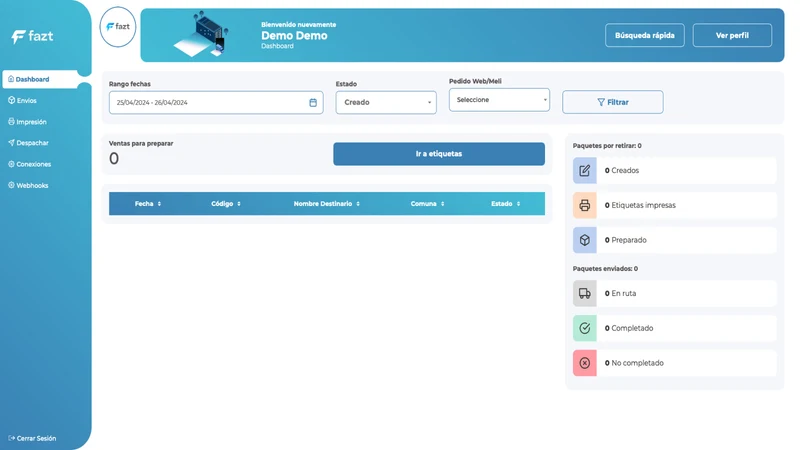Image resolution: width=800 pixels, height=450 pixels.
Task: Click the Etiquetas impresas printer icon
Action: coord(585,205)
